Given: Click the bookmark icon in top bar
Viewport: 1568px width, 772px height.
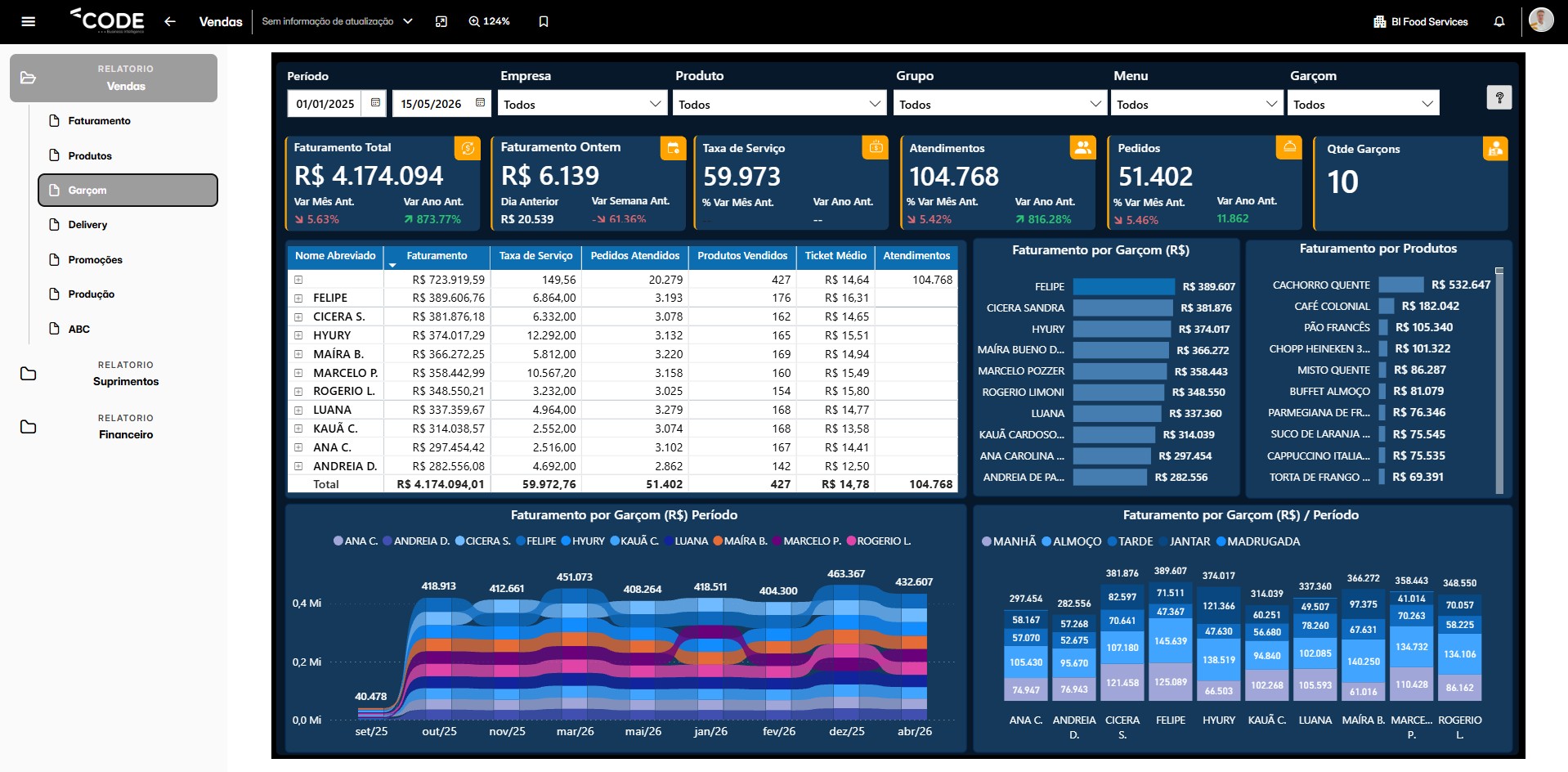Looking at the screenshot, I should (544, 22).
